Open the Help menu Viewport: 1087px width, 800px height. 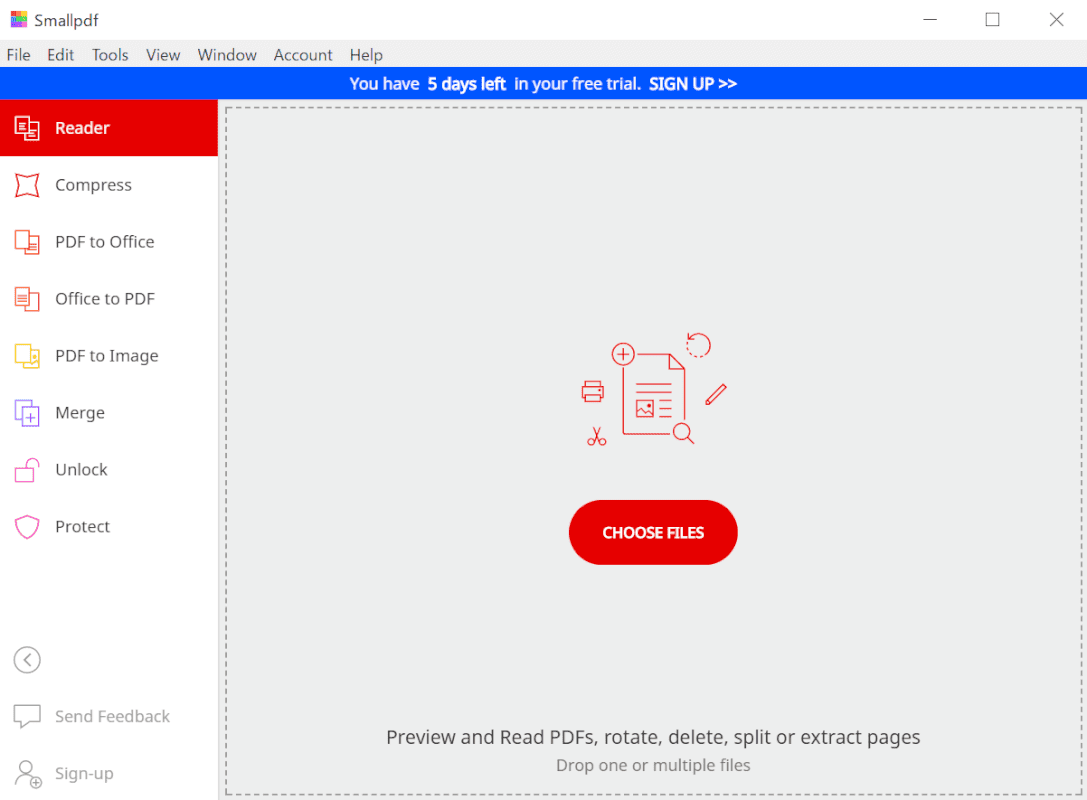click(x=366, y=55)
